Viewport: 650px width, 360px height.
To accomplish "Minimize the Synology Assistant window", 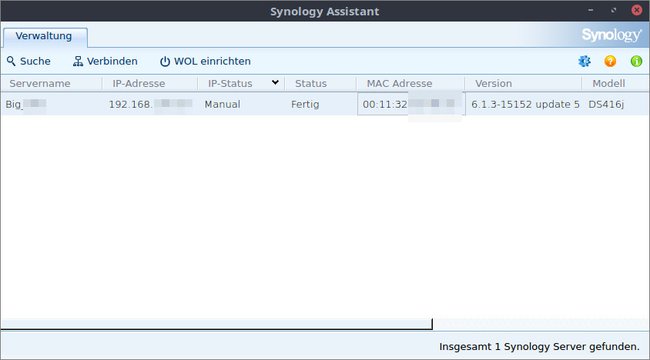I will point(590,10).
